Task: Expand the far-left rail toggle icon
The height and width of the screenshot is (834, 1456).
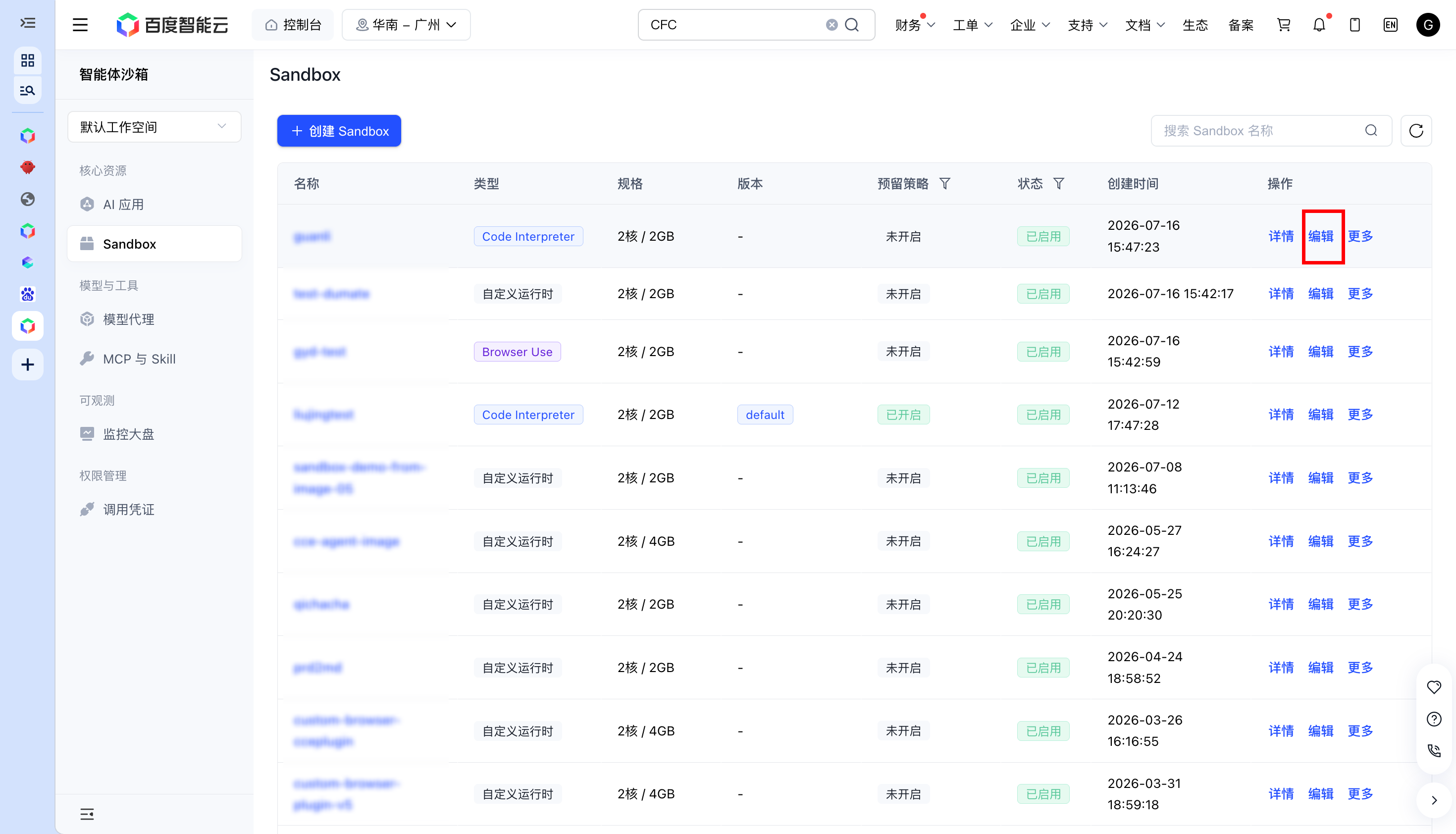Action: (x=28, y=23)
